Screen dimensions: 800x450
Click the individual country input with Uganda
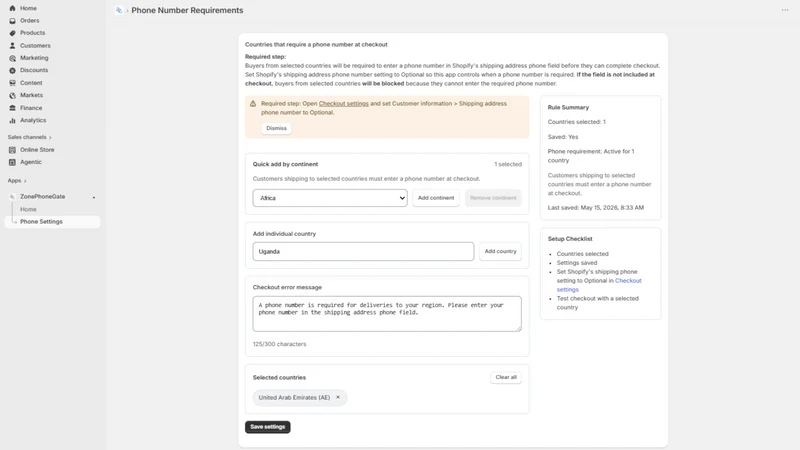363,252
